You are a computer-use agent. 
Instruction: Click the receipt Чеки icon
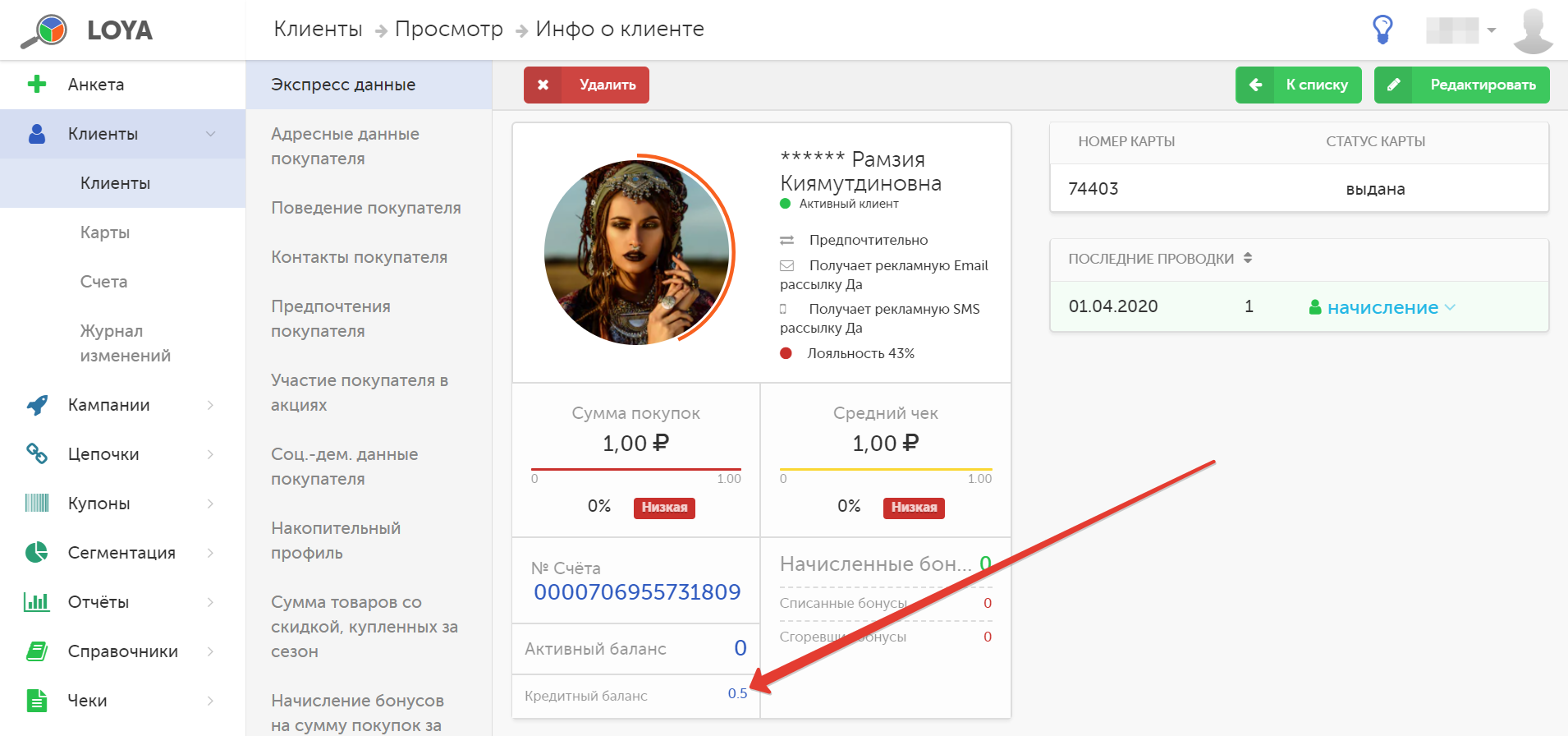click(37, 700)
